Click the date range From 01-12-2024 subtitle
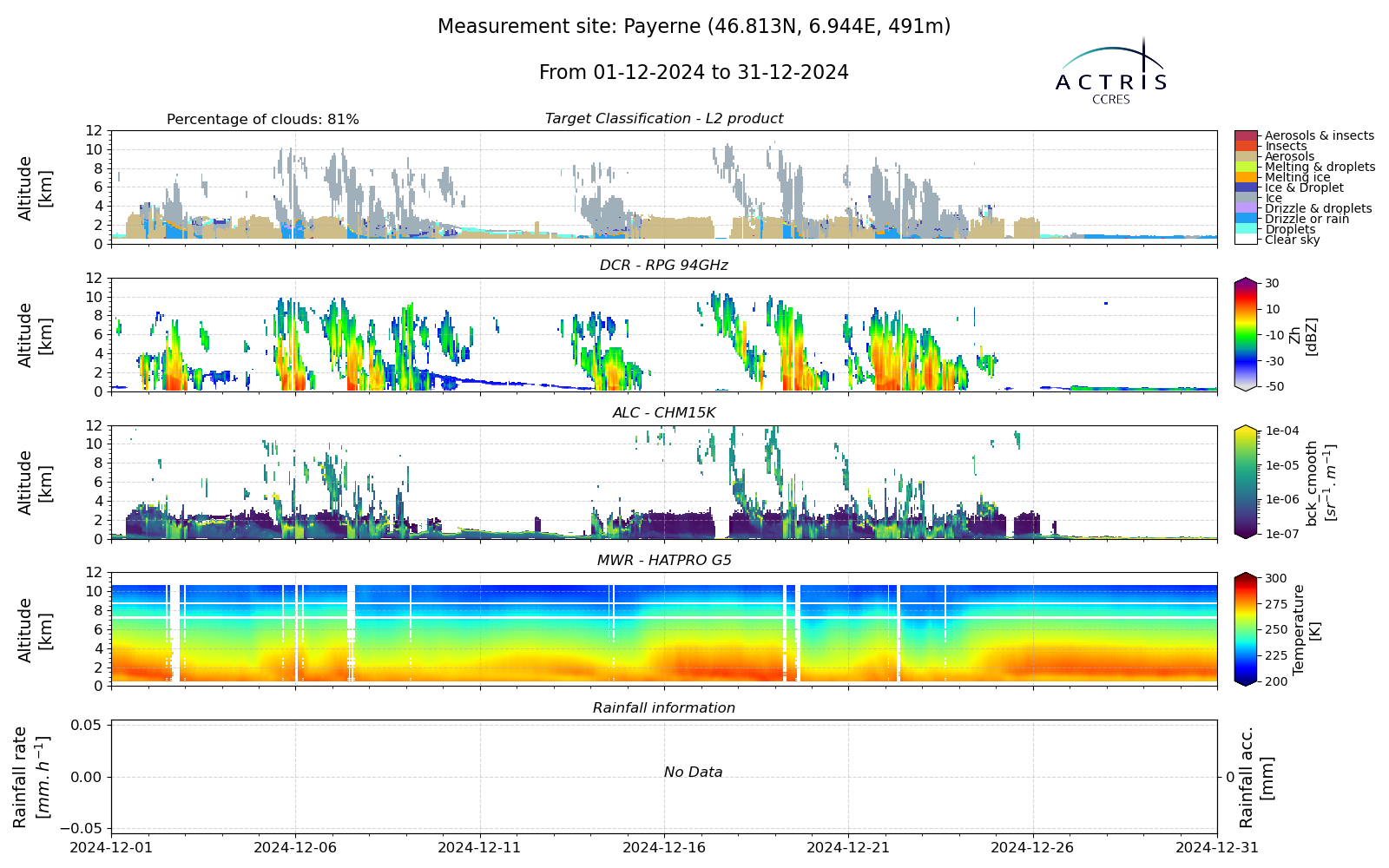The image size is (1389, 868). pos(694,73)
